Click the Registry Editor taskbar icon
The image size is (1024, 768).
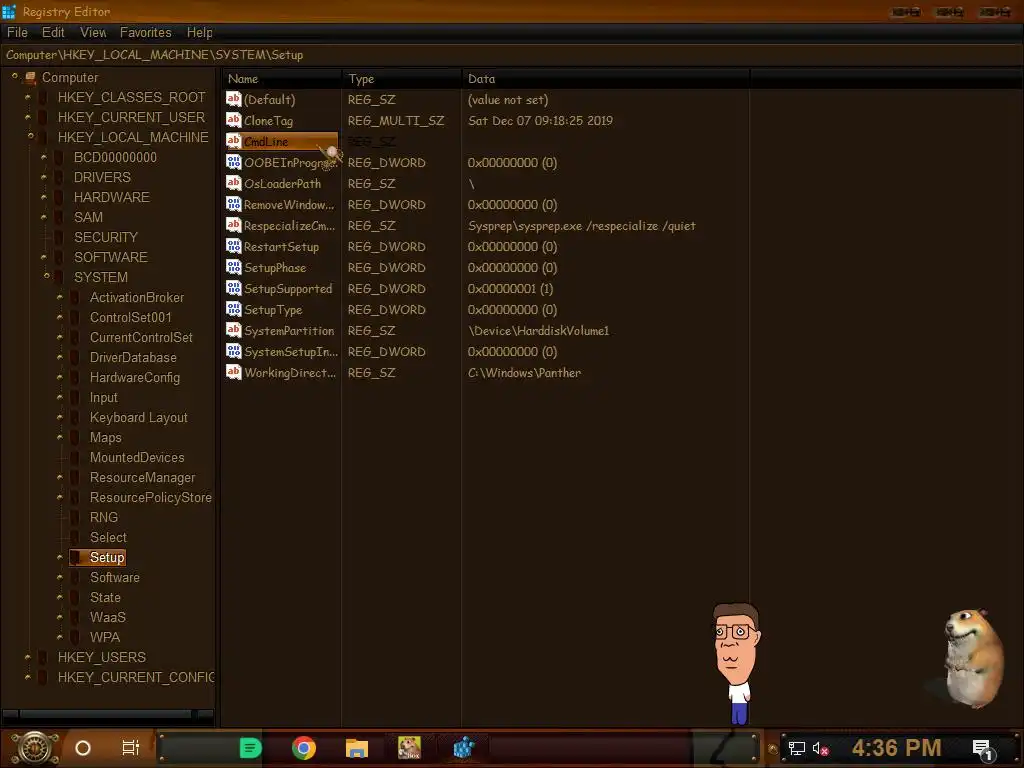(x=463, y=748)
